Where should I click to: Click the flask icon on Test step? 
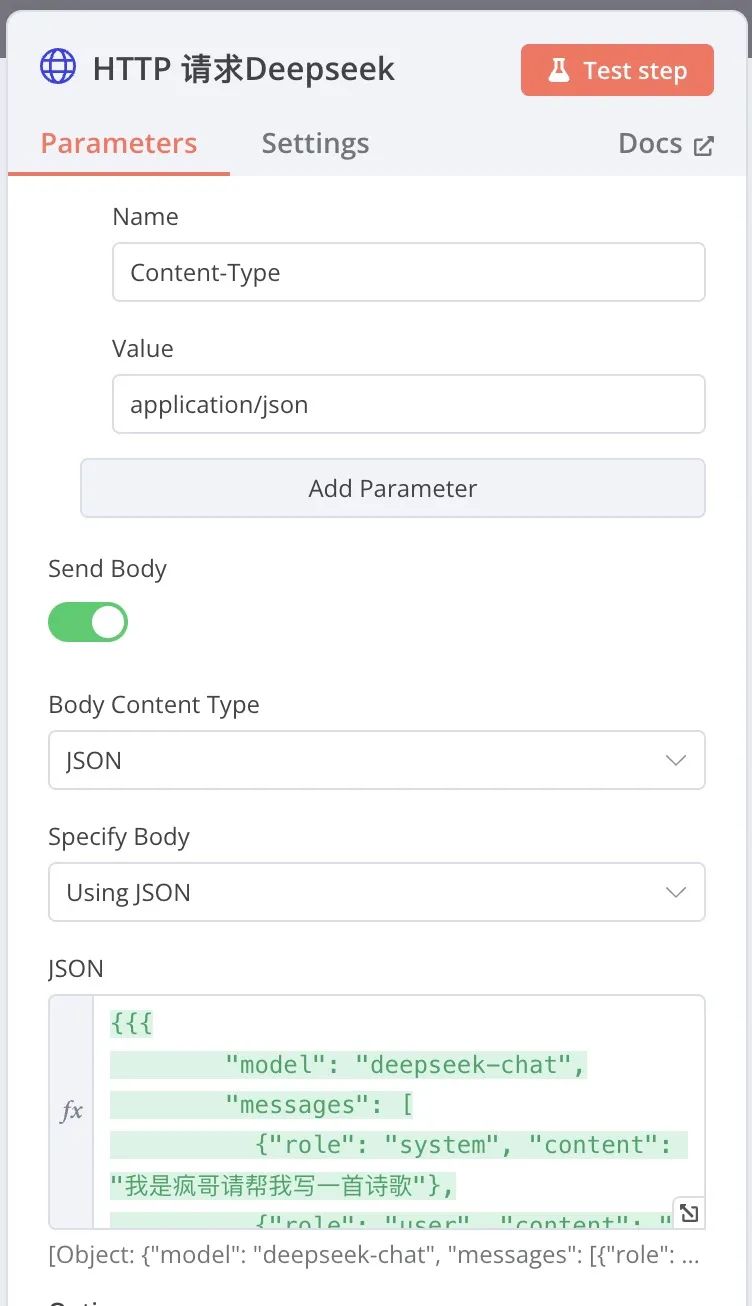pos(558,71)
